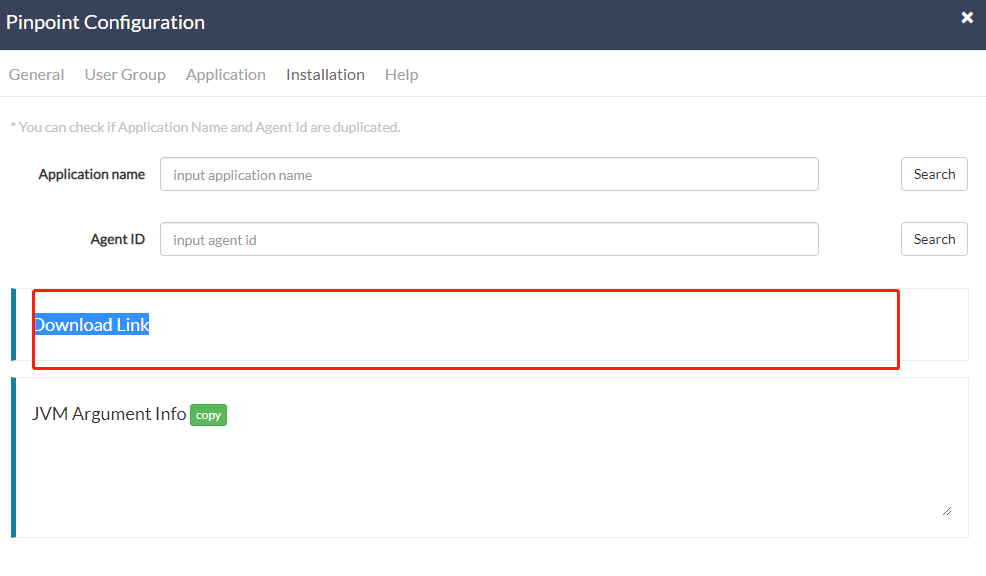Click the Agent ID input field
Image resolution: width=986 pixels, height=576 pixels.
[489, 239]
